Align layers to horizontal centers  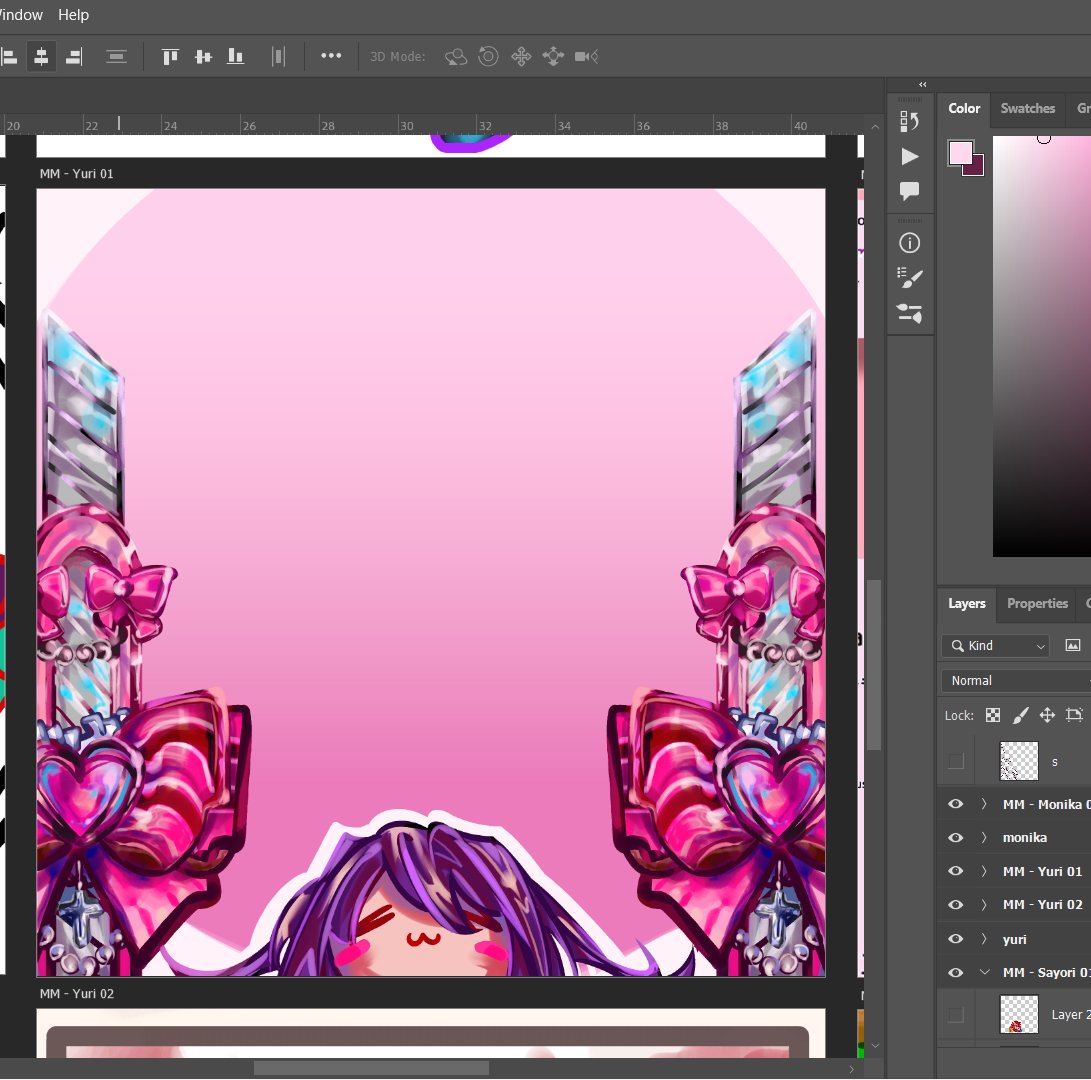41,56
